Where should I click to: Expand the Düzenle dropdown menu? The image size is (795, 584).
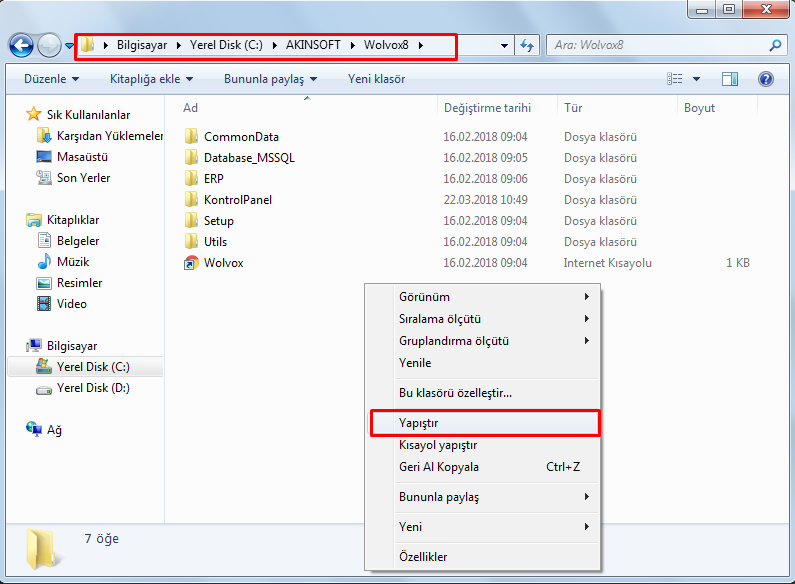[x=50, y=79]
